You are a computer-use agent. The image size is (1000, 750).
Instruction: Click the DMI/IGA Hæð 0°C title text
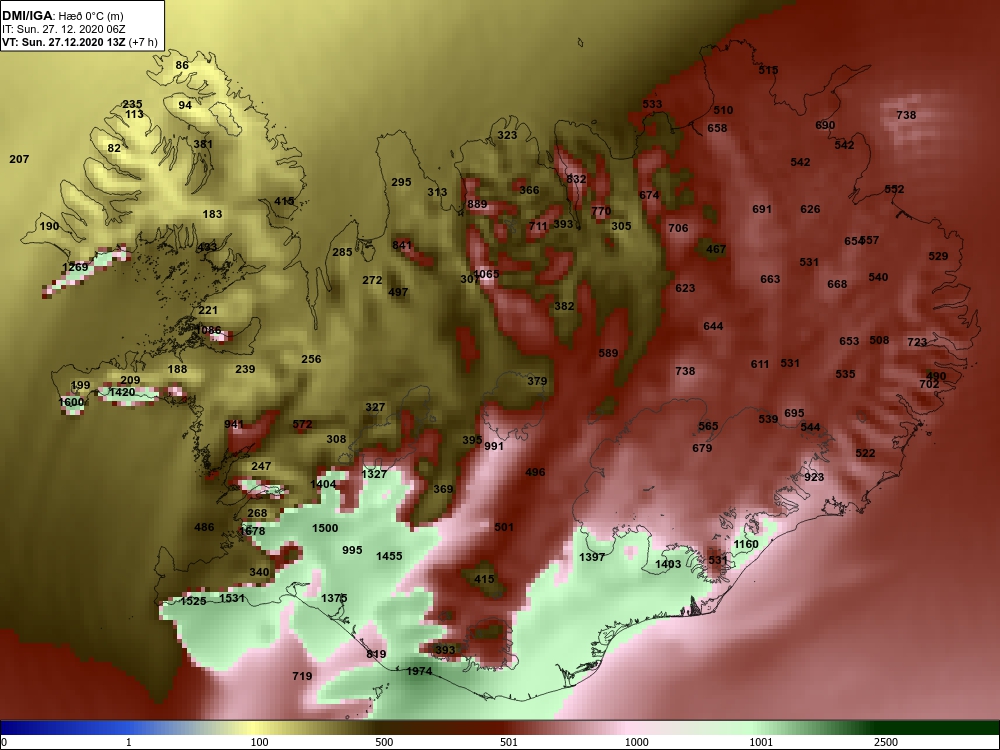[62, 16]
